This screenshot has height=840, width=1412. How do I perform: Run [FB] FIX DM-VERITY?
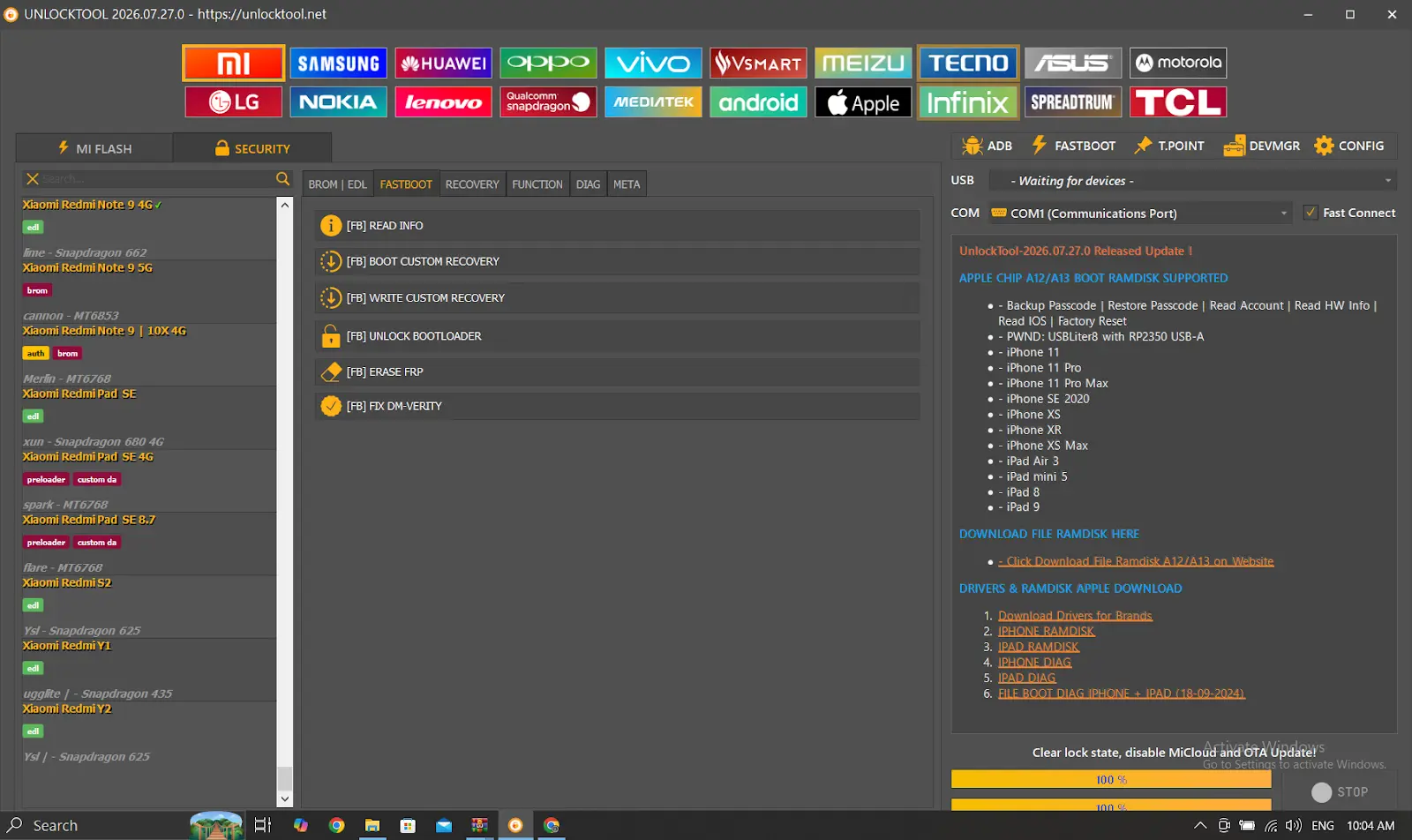(617, 406)
